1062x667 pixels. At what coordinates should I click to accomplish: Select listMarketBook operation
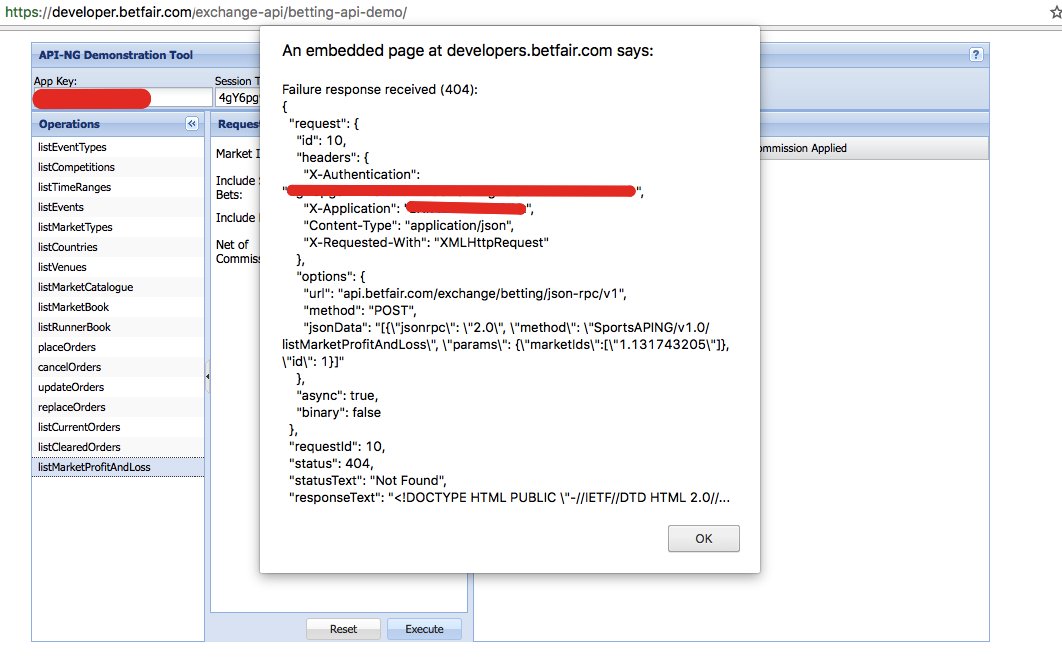click(x=118, y=307)
